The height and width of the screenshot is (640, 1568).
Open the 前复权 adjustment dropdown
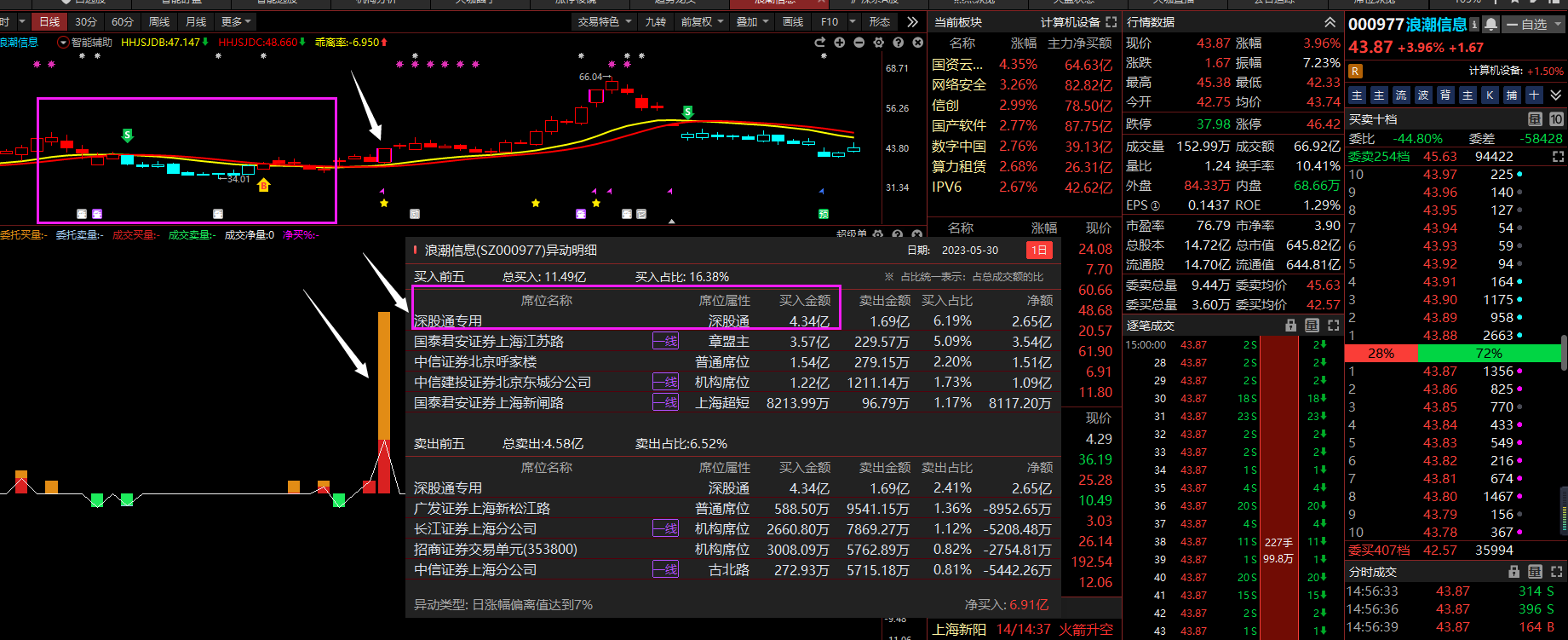click(703, 21)
